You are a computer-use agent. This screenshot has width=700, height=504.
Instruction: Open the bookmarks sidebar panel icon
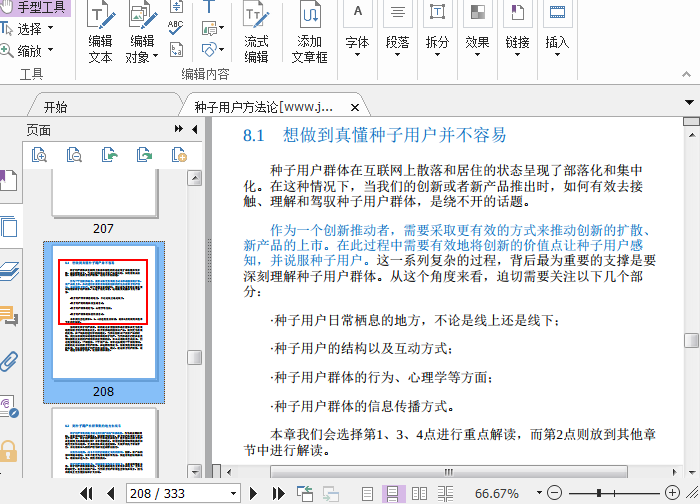click(8, 180)
